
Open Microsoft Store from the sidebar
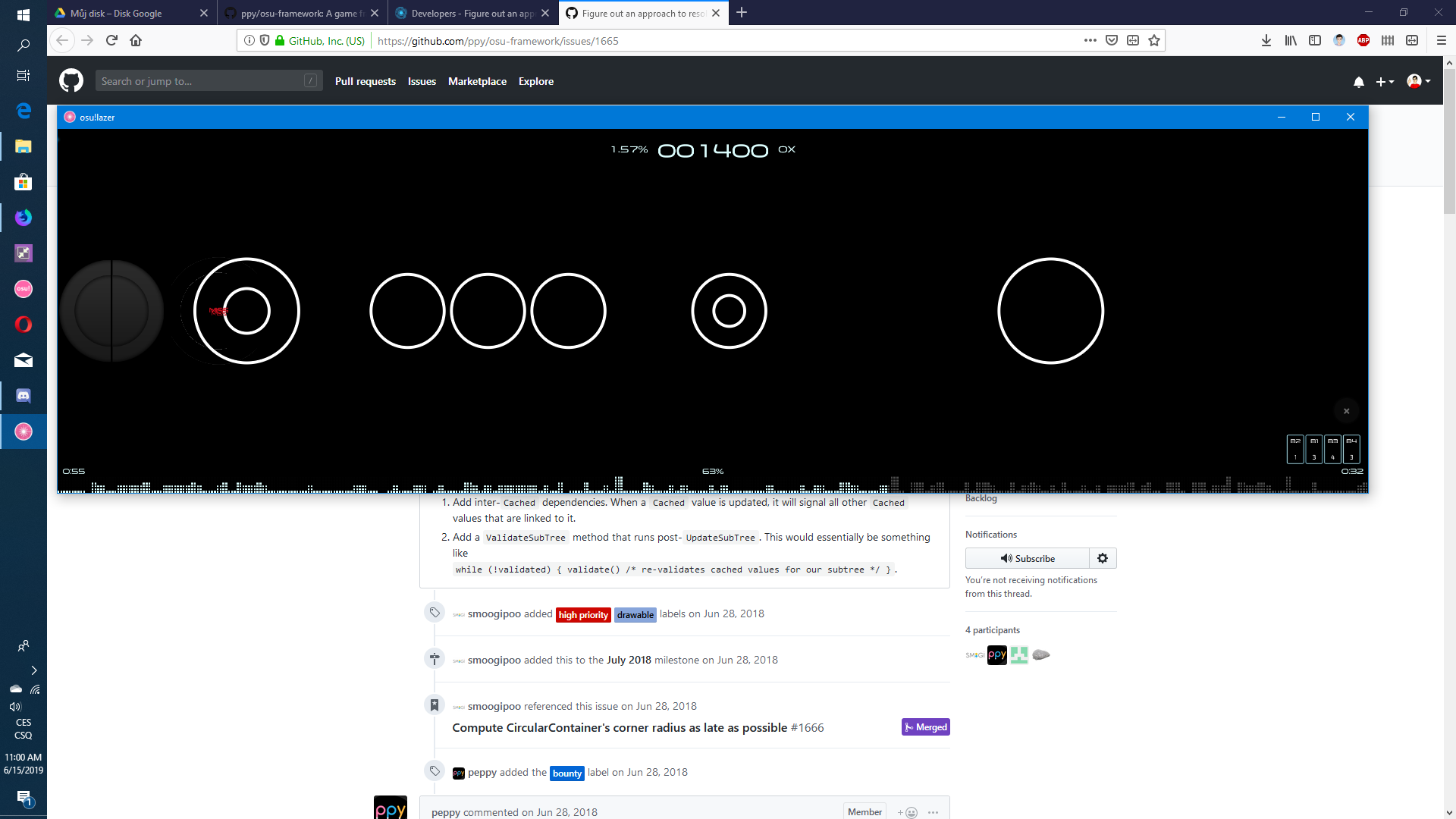pos(24,182)
